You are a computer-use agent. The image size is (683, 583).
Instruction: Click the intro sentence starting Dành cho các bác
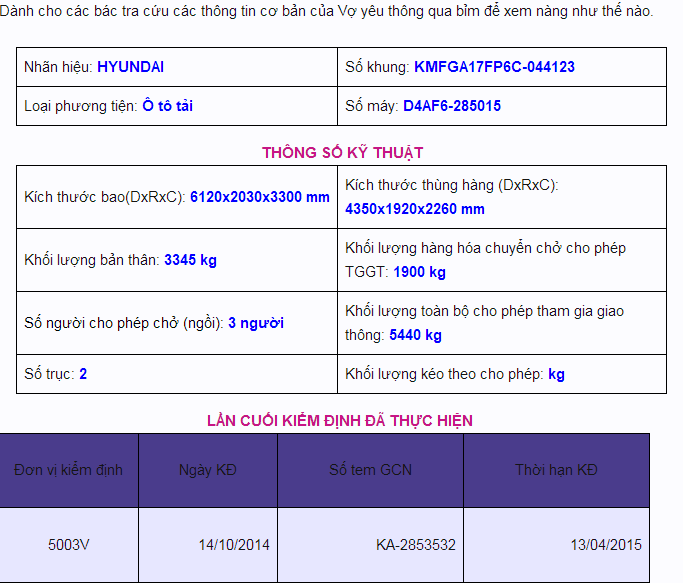coord(327,11)
